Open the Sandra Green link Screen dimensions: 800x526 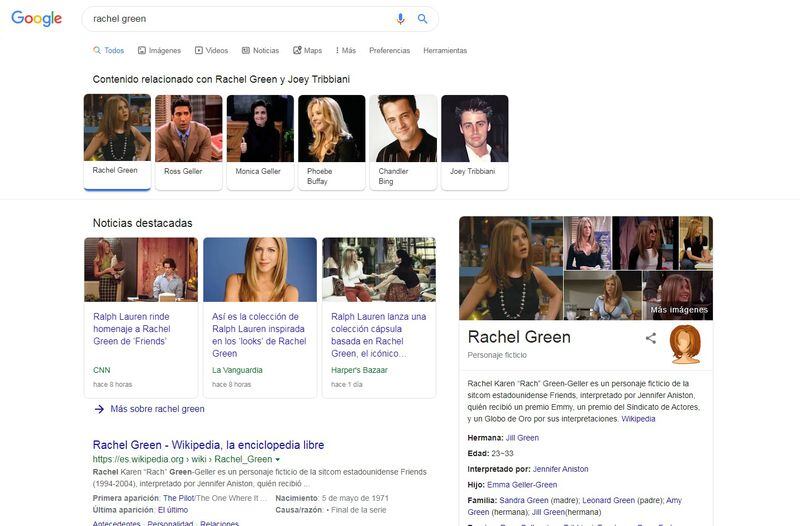(523, 500)
